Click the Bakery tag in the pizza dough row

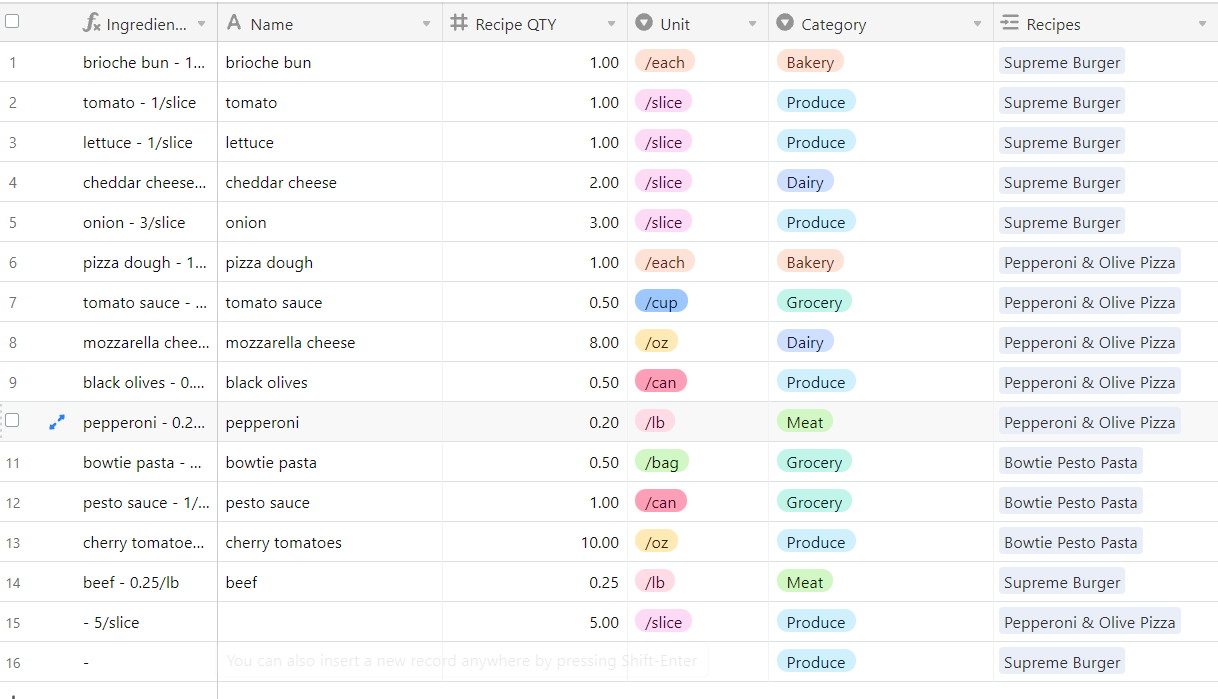point(810,262)
